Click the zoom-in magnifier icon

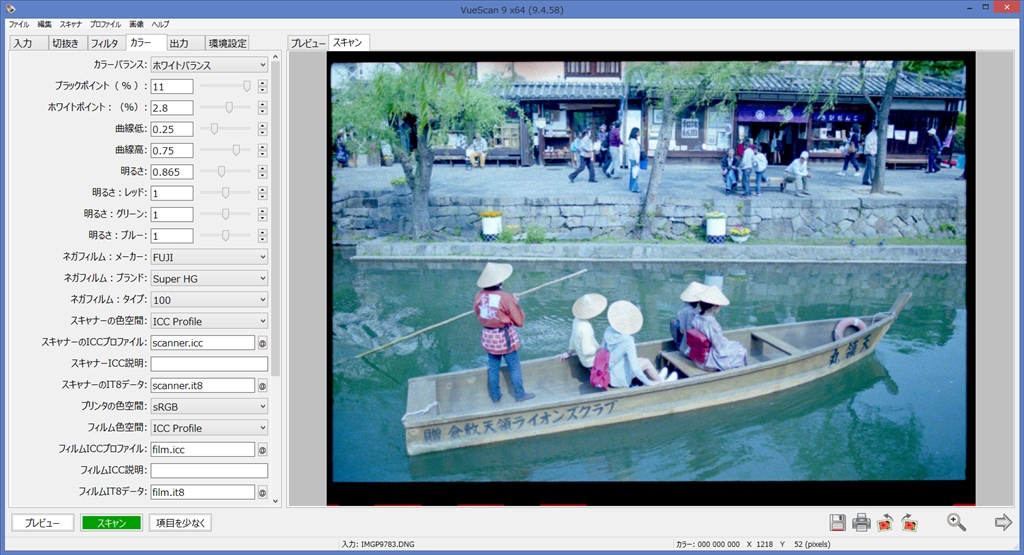tap(957, 522)
